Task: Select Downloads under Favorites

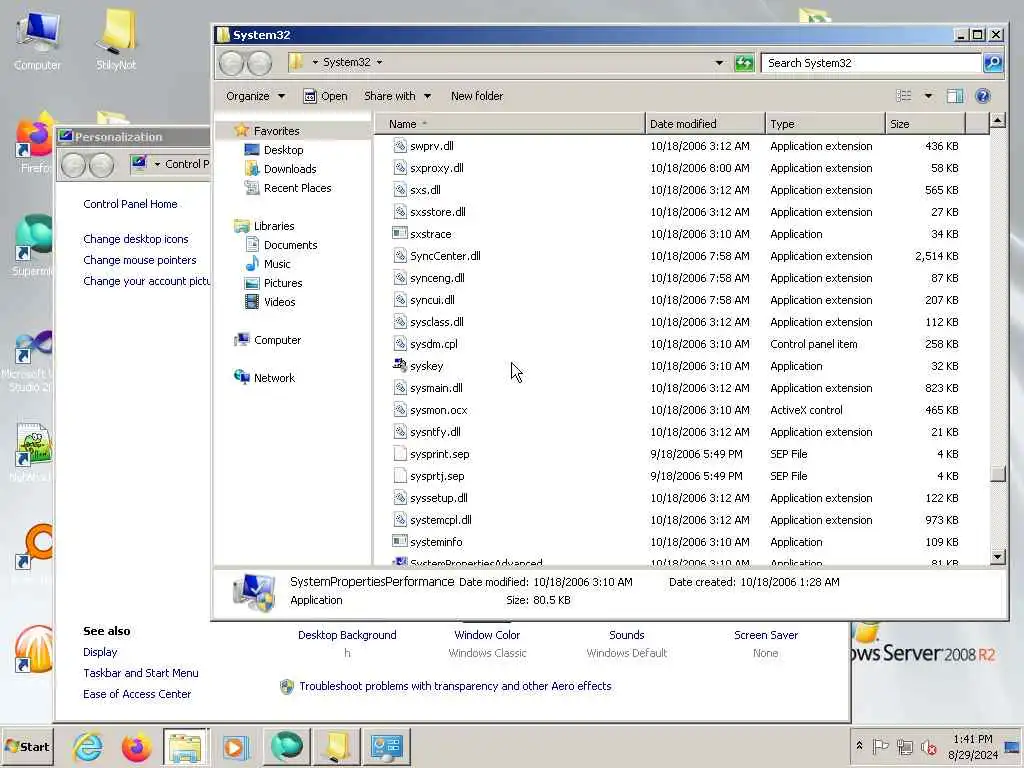Action: (x=280, y=169)
